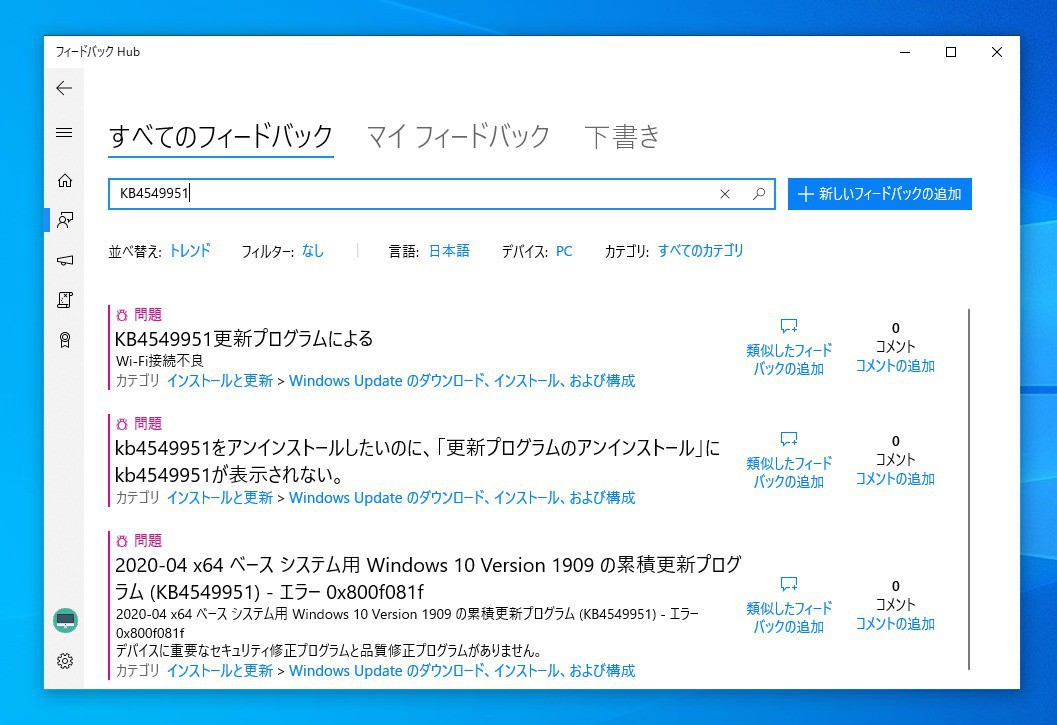Open the KB4549951更新プログラムによる feedback title
This screenshot has height=725, width=1057.
[244, 339]
